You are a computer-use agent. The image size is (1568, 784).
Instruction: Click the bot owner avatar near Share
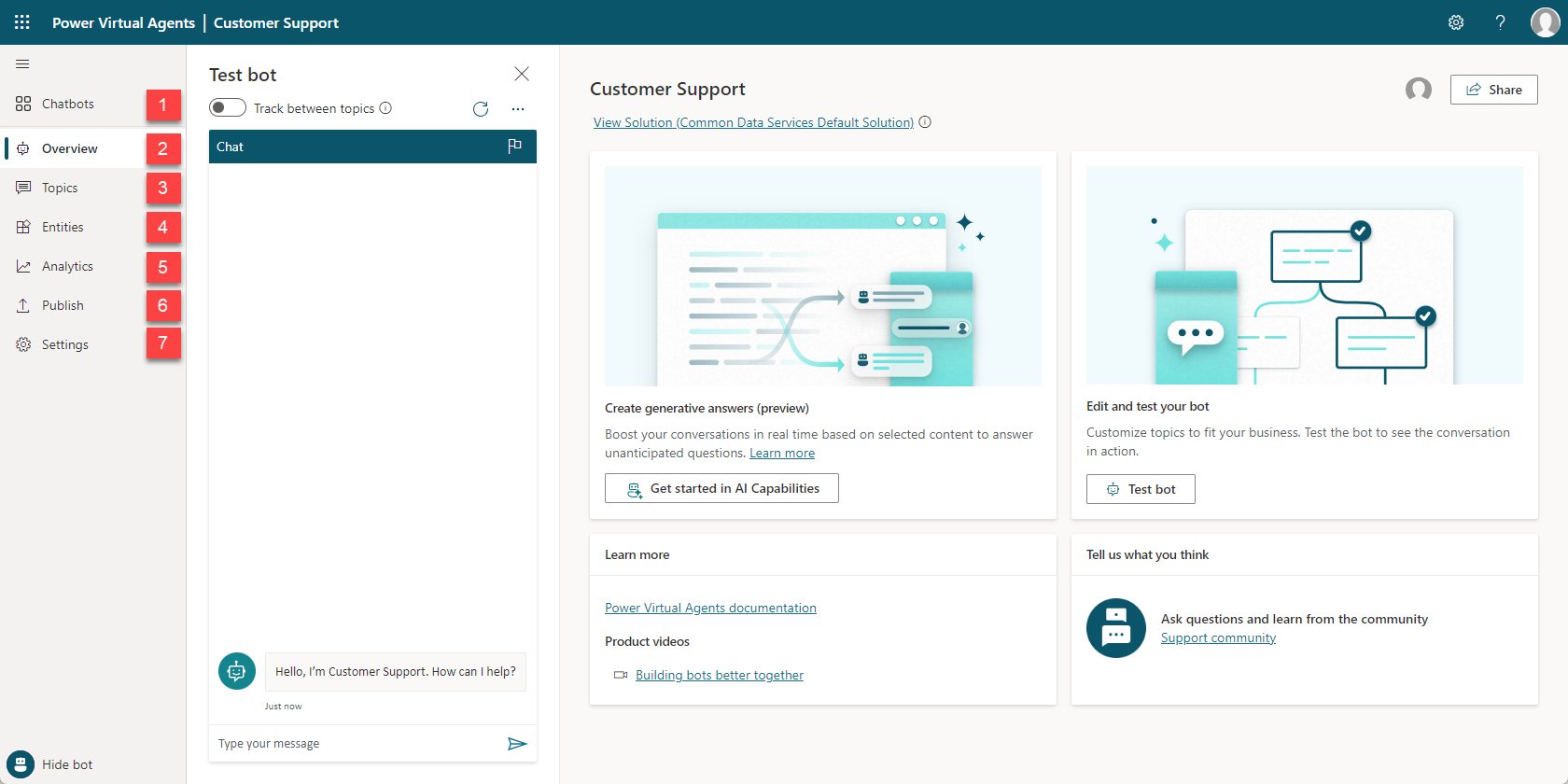[1419, 90]
